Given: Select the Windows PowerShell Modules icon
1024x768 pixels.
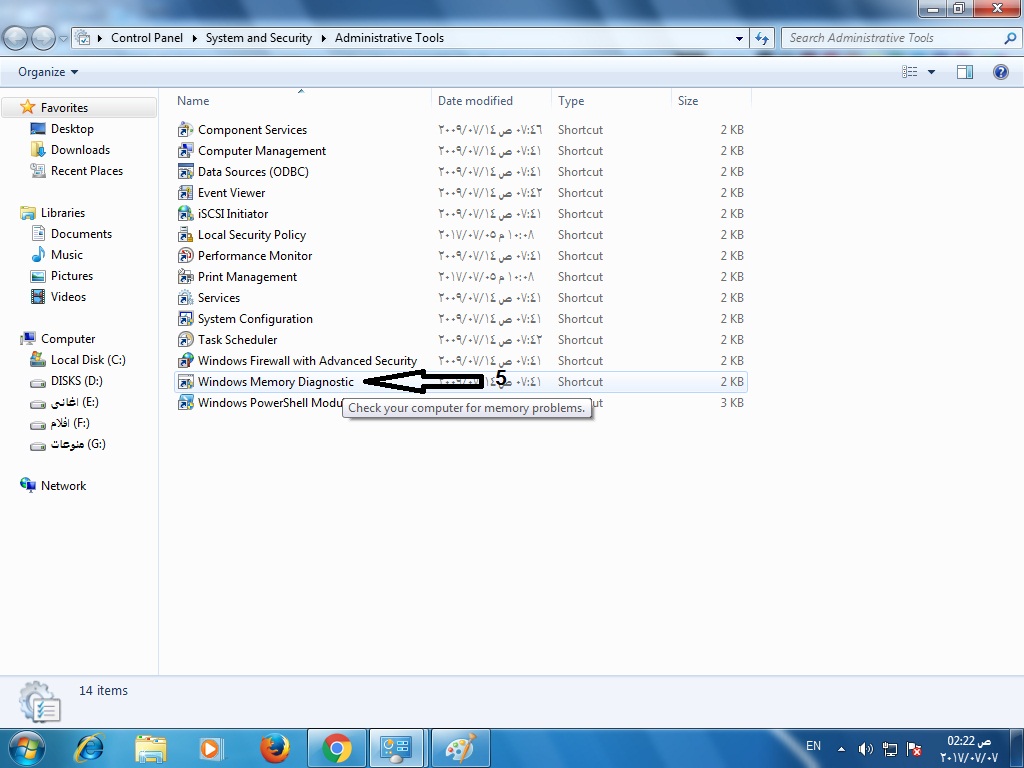Looking at the screenshot, I should tap(185, 402).
